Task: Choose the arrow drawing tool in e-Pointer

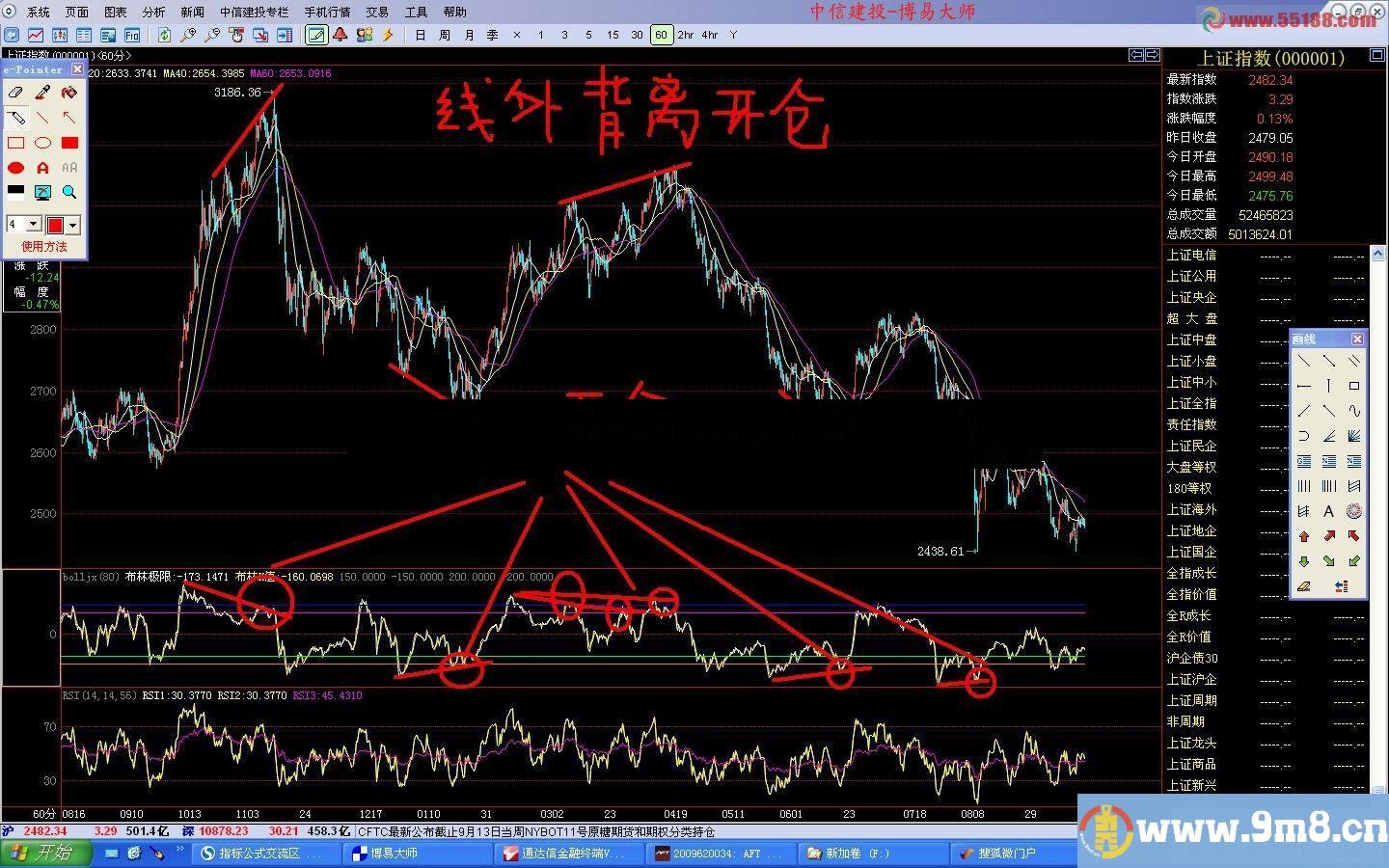Action: pos(69,118)
